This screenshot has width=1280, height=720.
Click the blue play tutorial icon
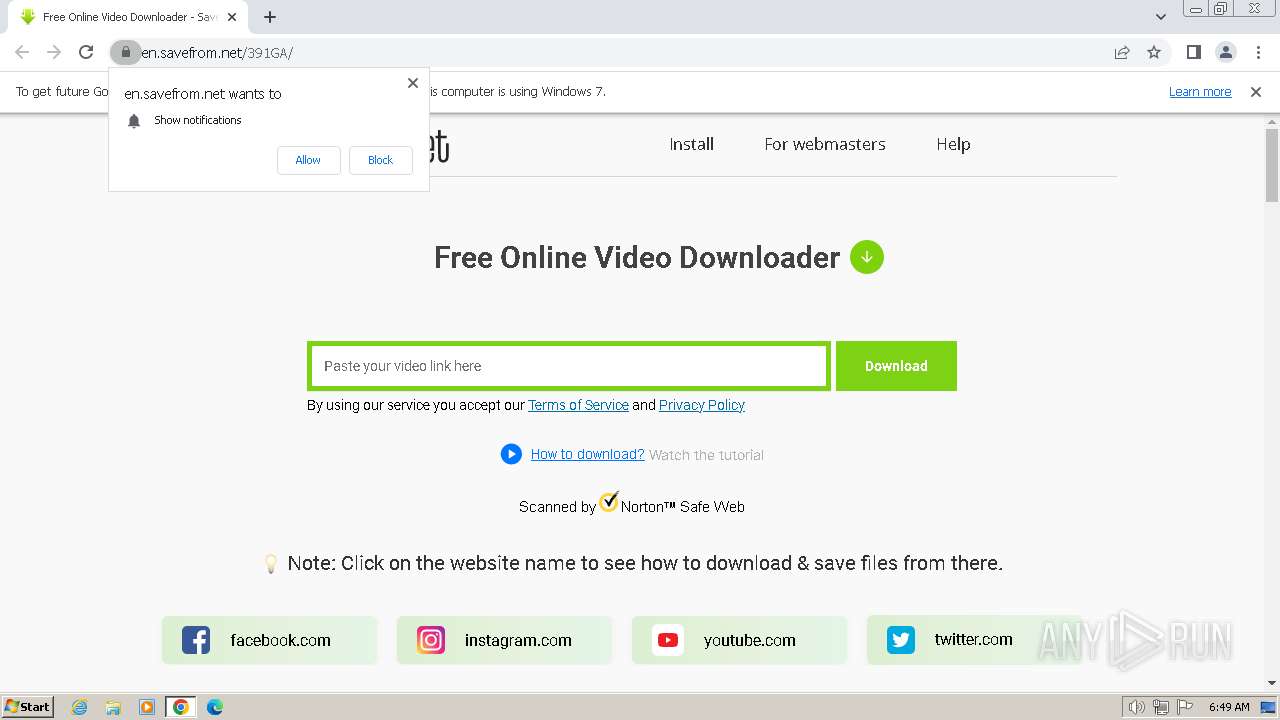(x=511, y=454)
